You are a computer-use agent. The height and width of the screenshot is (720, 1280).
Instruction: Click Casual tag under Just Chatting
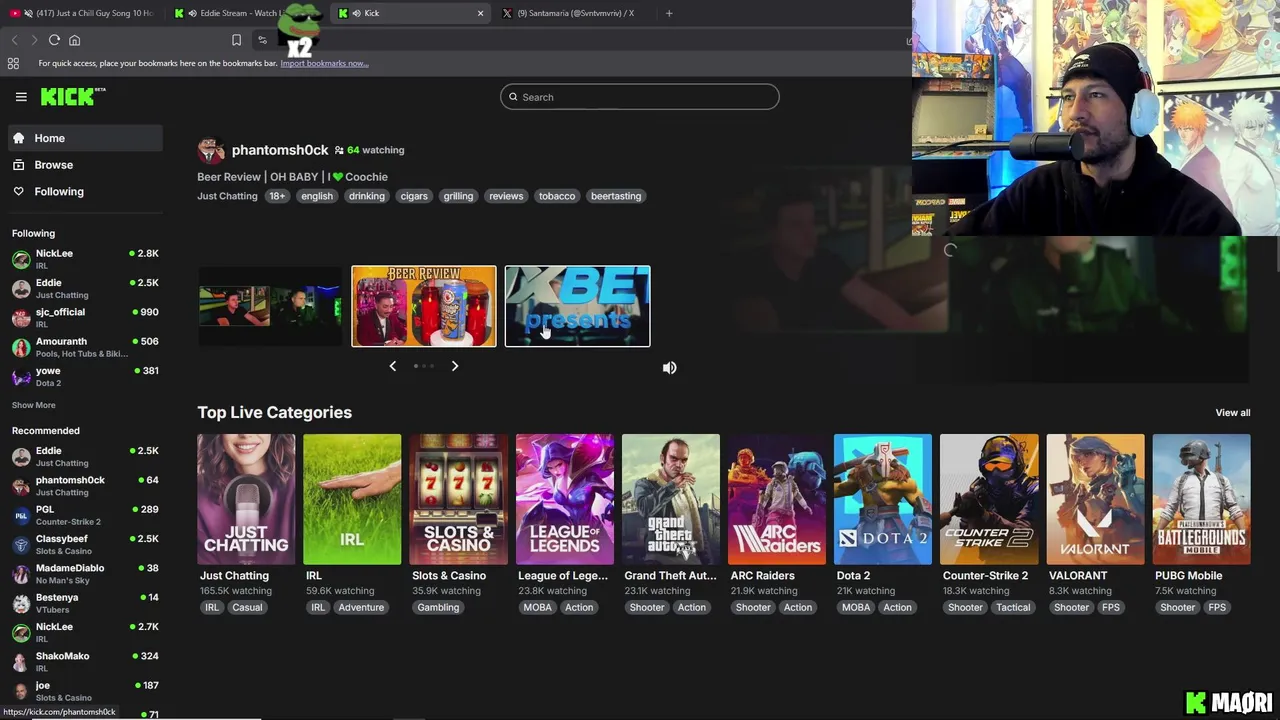(x=247, y=607)
